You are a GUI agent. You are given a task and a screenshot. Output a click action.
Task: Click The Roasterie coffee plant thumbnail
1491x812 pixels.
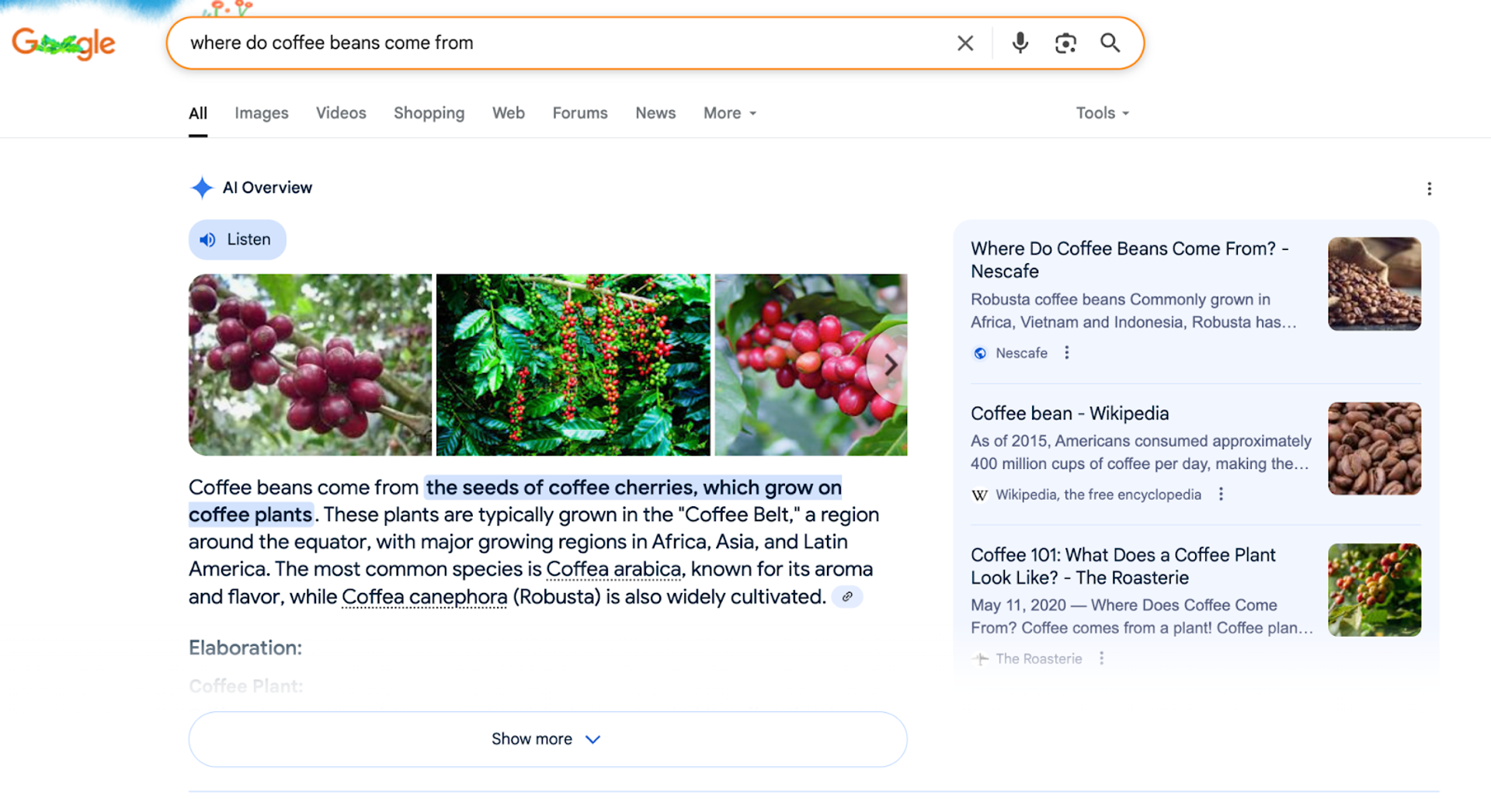point(1375,590)
